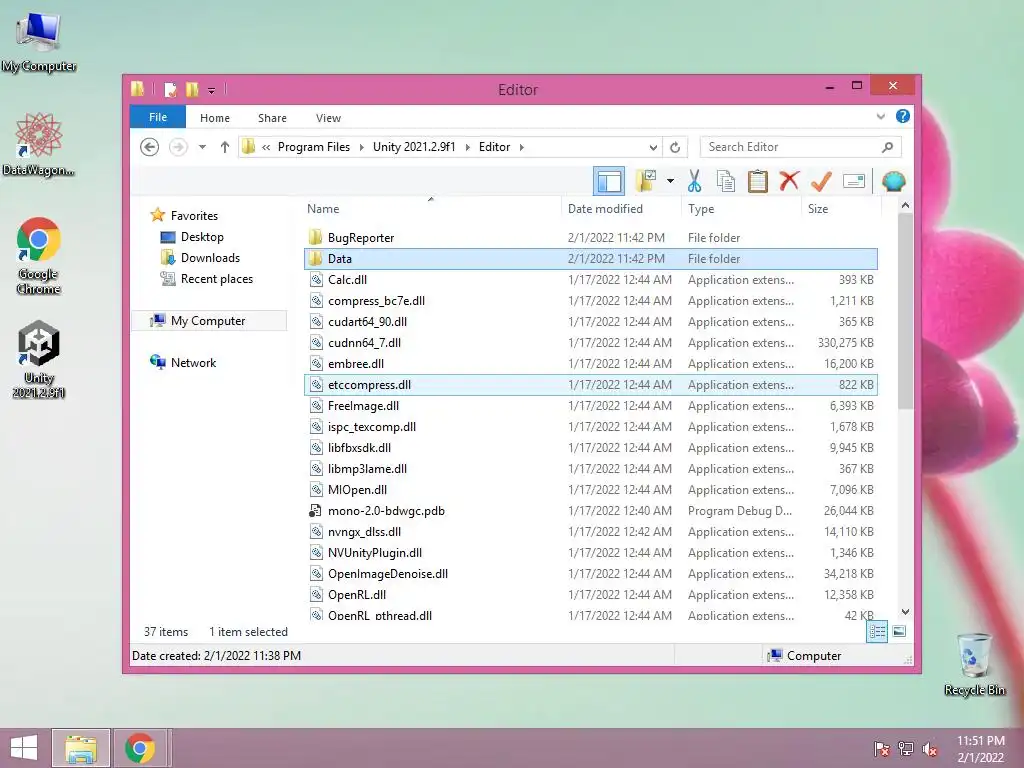
Task: Open Google Chrome from the taskbar
Action: (x=140, y=748)
